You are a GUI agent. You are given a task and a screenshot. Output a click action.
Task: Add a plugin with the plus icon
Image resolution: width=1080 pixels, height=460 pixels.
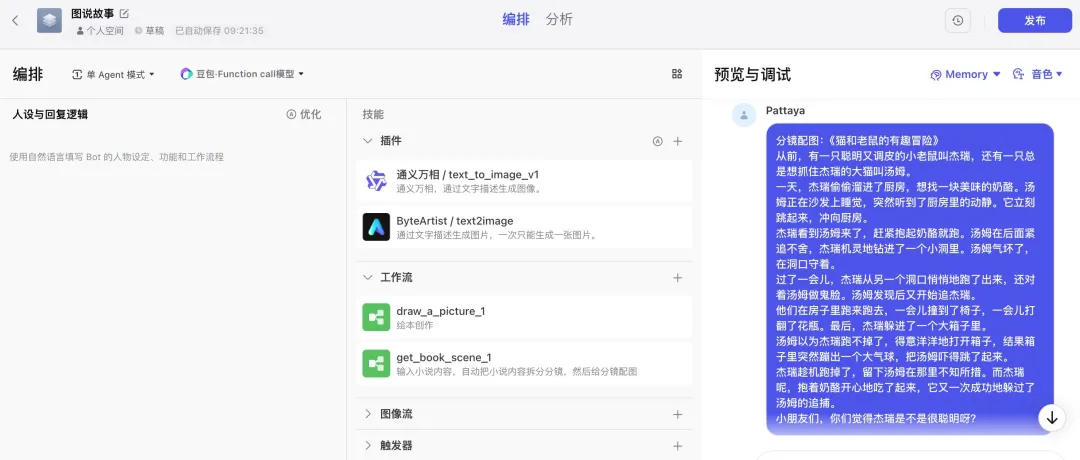point(677,141)
